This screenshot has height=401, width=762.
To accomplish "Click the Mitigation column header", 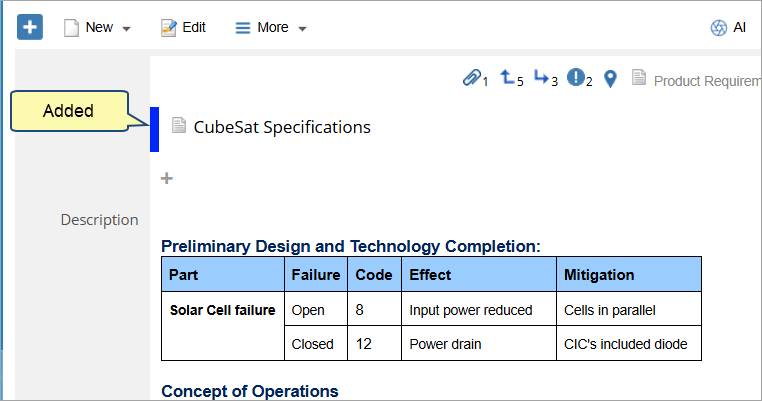I will click(599, 274).
